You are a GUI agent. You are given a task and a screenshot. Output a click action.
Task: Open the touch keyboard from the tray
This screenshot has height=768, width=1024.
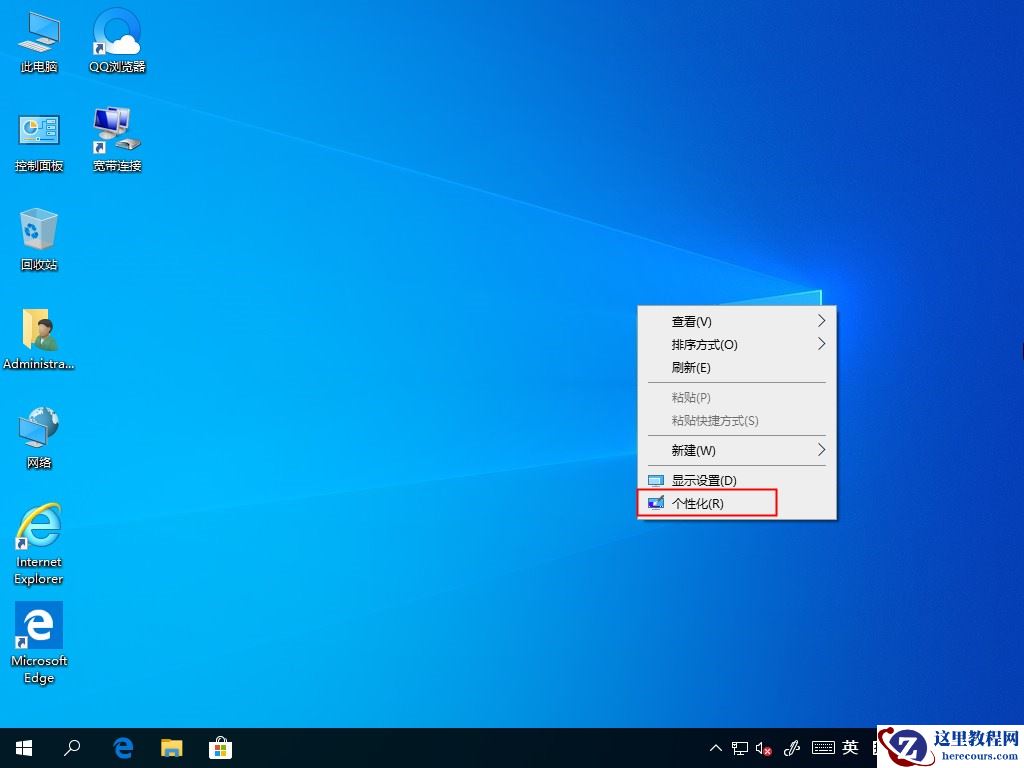click(822, 747)
